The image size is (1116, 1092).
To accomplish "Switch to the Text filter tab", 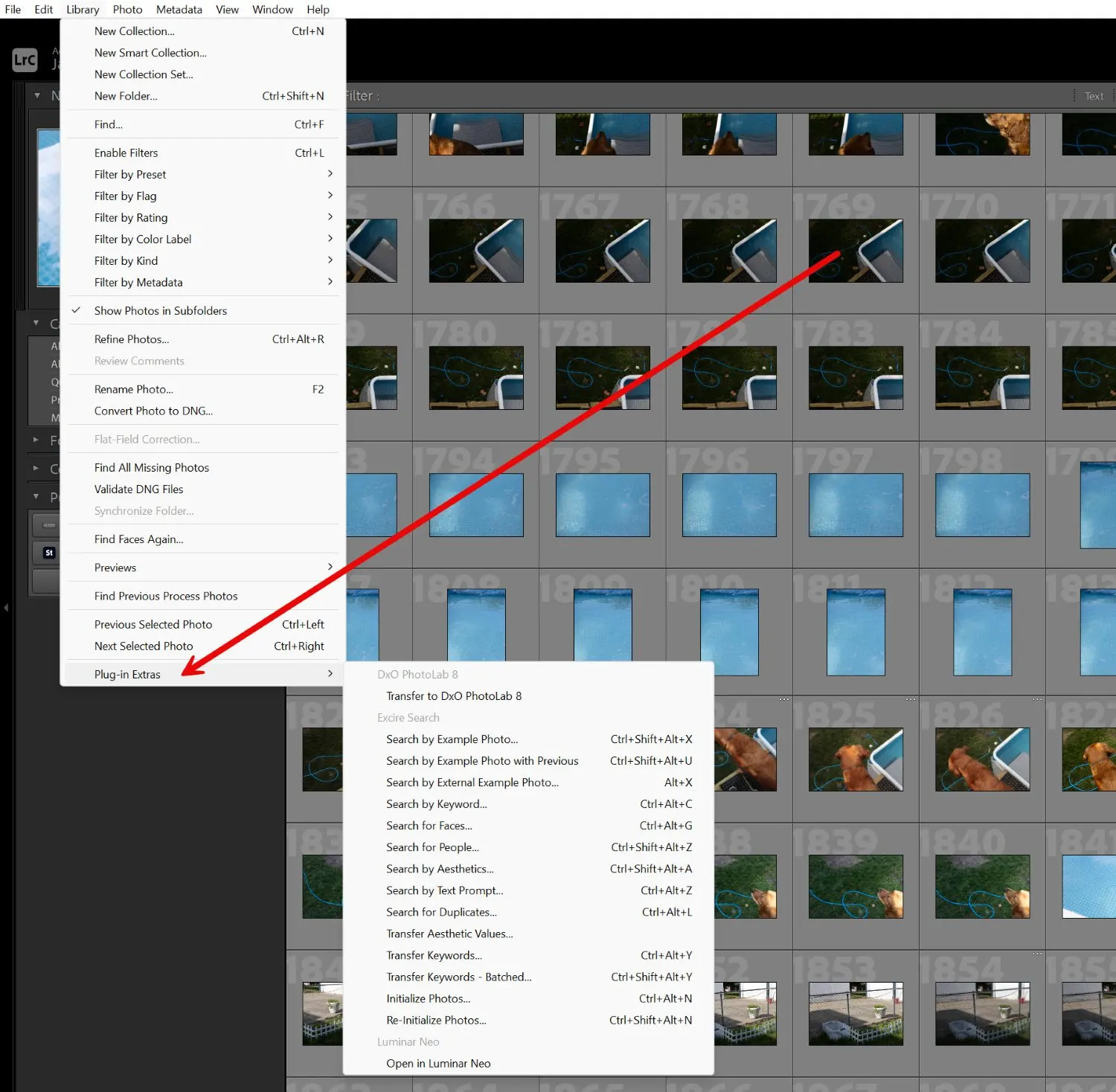I will click(x=1094, y=95).
